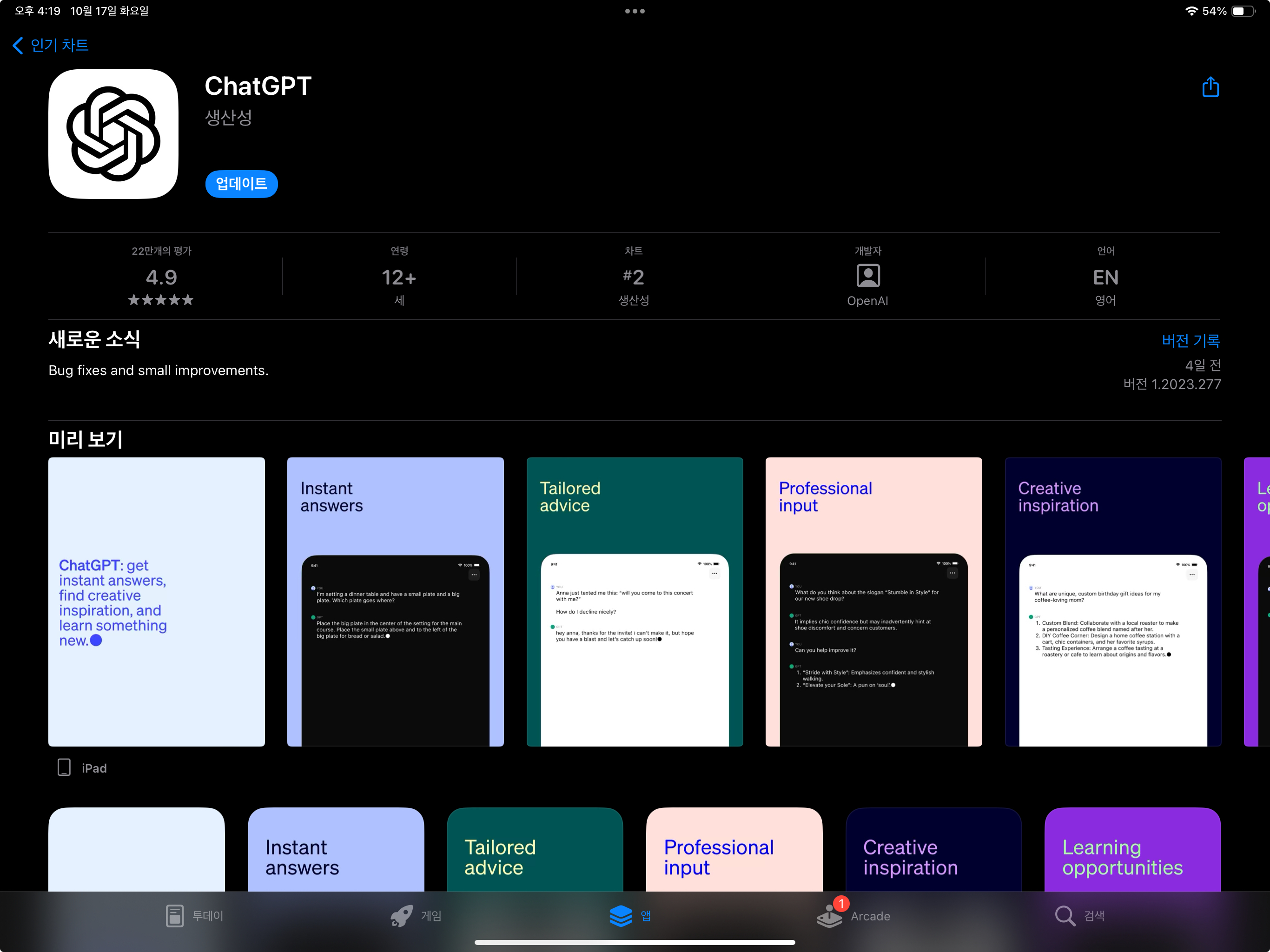1270x952 pixels.
Task: Open the 버전 기록 link
Action: (x=1190, y=340)
